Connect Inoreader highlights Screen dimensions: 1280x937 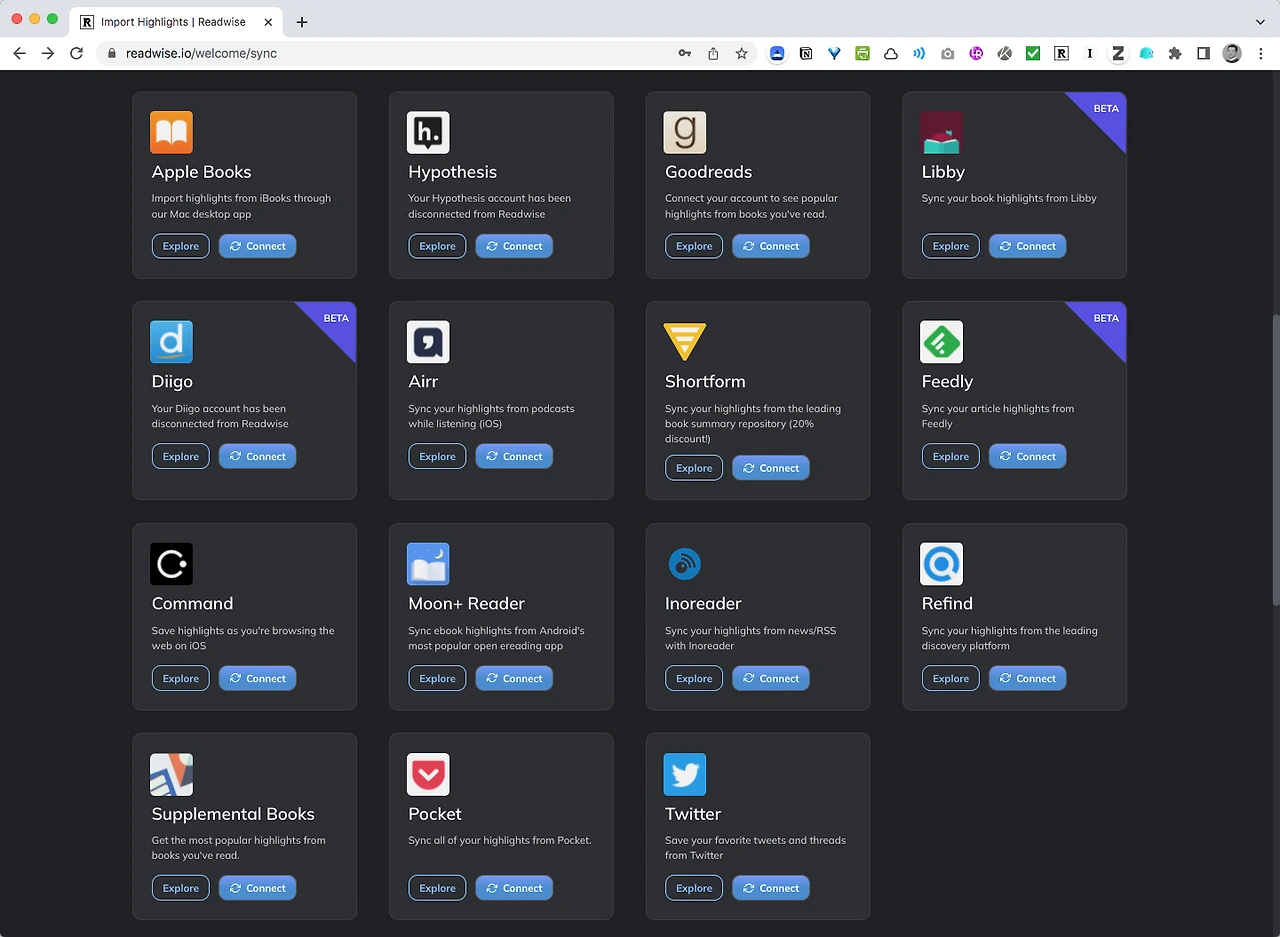coord(771,678)
